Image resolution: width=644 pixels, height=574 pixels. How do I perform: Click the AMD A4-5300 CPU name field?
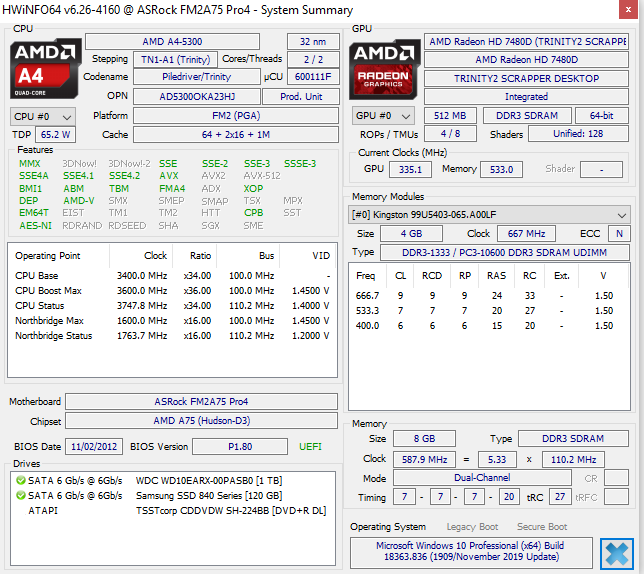coord(172,41)
